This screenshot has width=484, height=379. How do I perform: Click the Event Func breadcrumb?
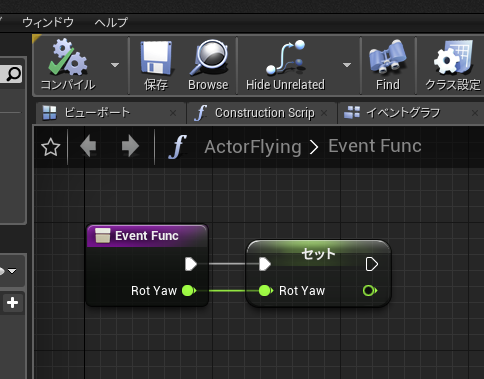coord(375,146)
